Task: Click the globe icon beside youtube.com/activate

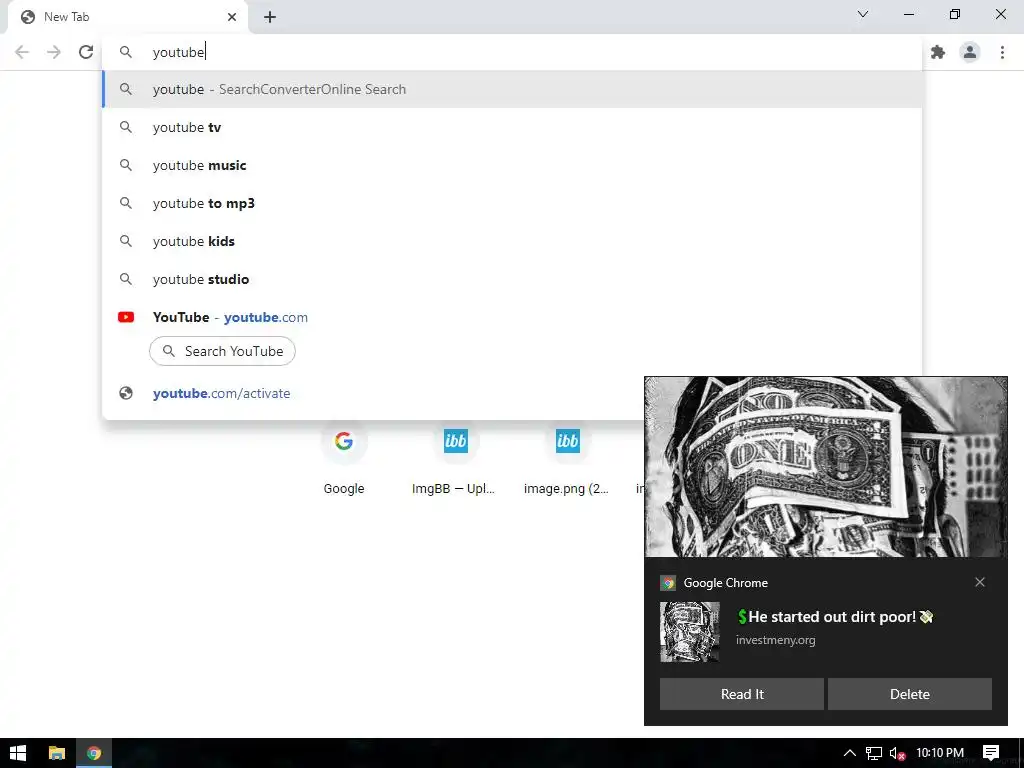Action: (126, 393)
